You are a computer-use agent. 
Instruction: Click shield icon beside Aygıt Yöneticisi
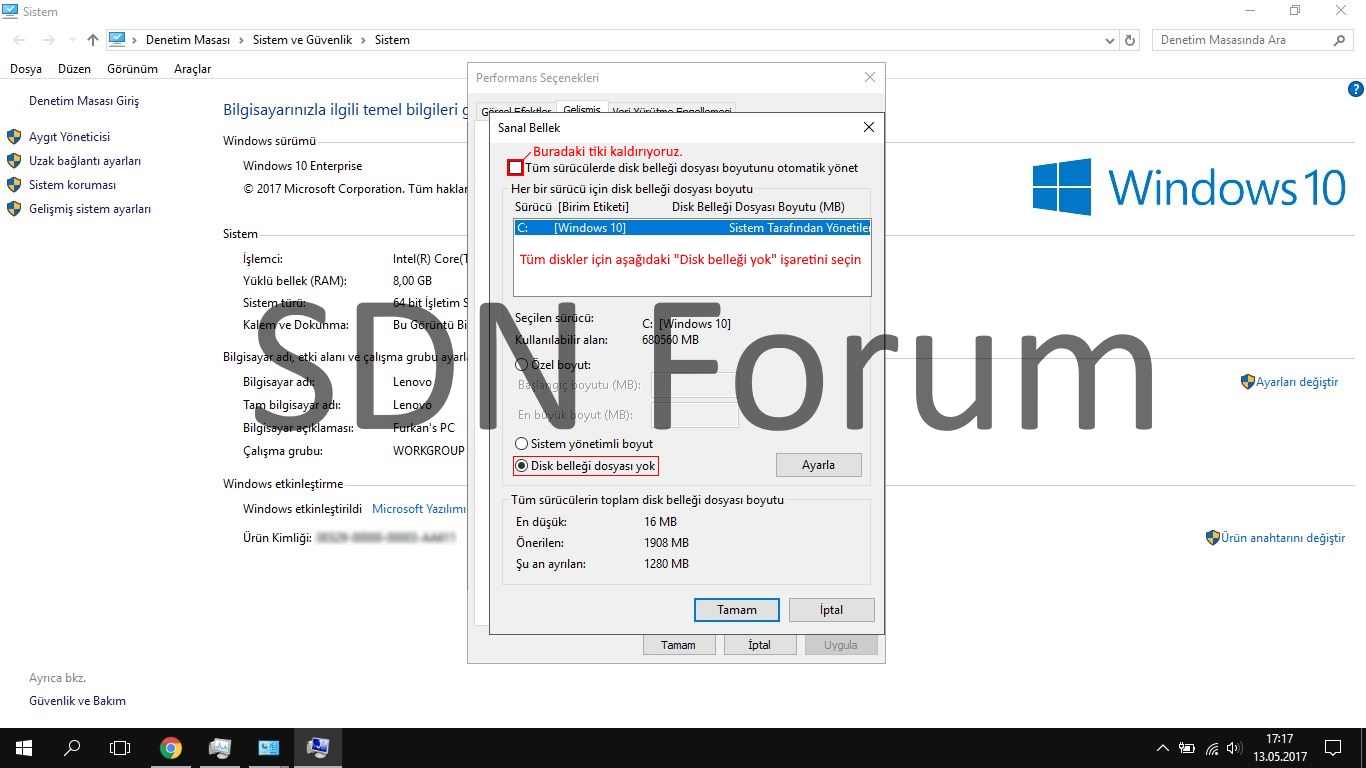point(14,137)
